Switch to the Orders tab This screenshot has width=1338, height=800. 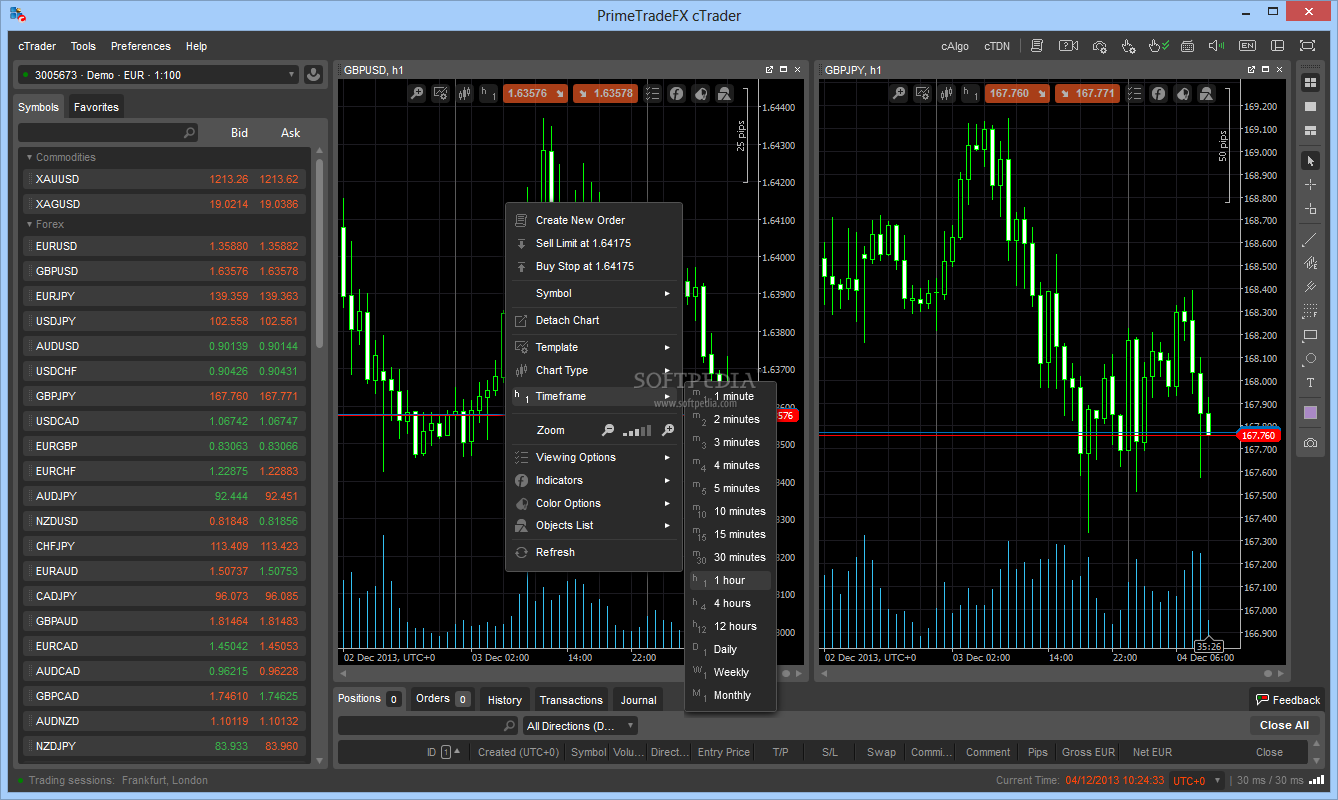pyautogui.click(x=442, y=699)
